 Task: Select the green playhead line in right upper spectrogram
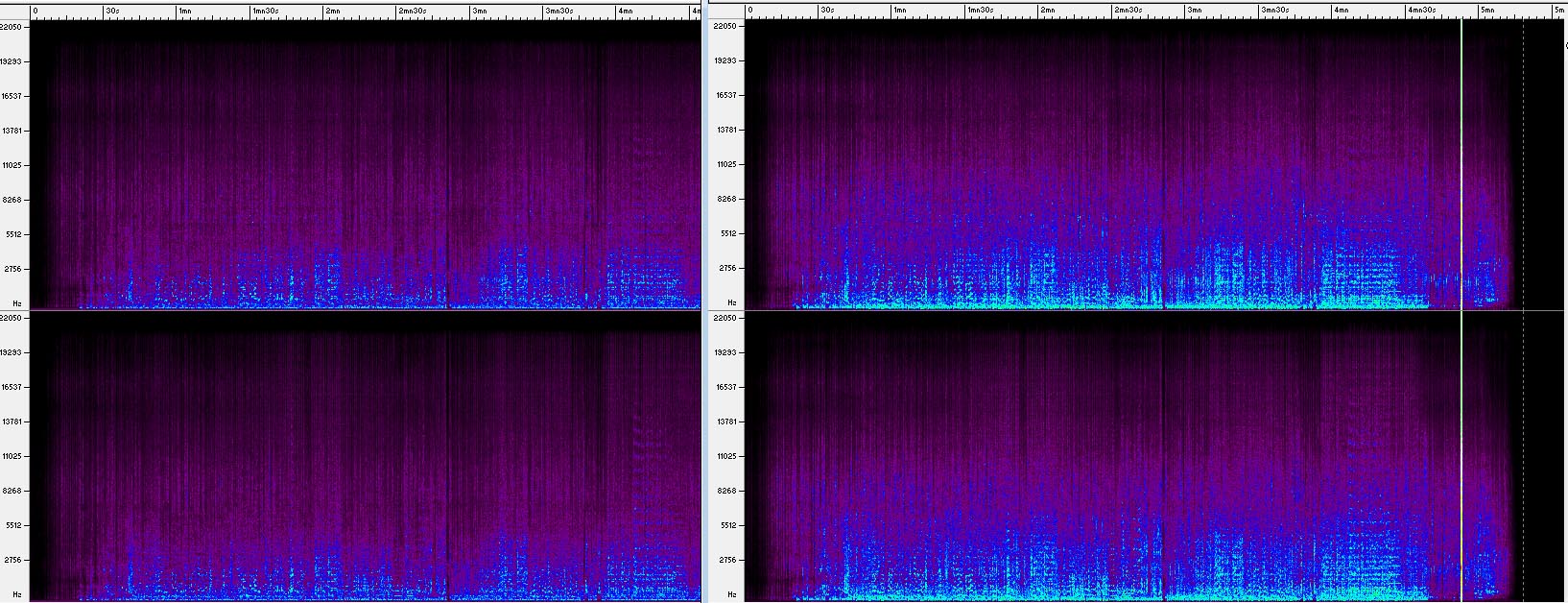coord(1461,163)
